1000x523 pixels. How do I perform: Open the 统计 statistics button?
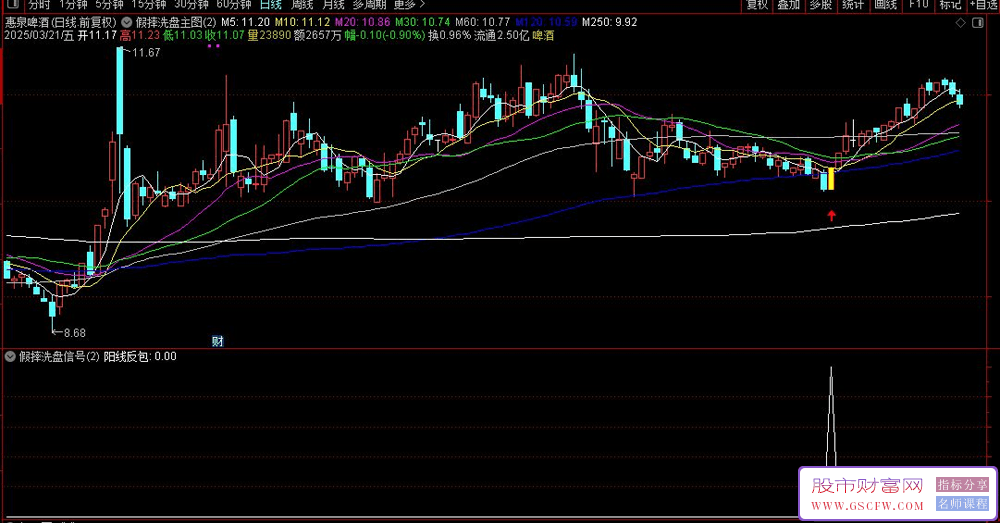[853, 4]
